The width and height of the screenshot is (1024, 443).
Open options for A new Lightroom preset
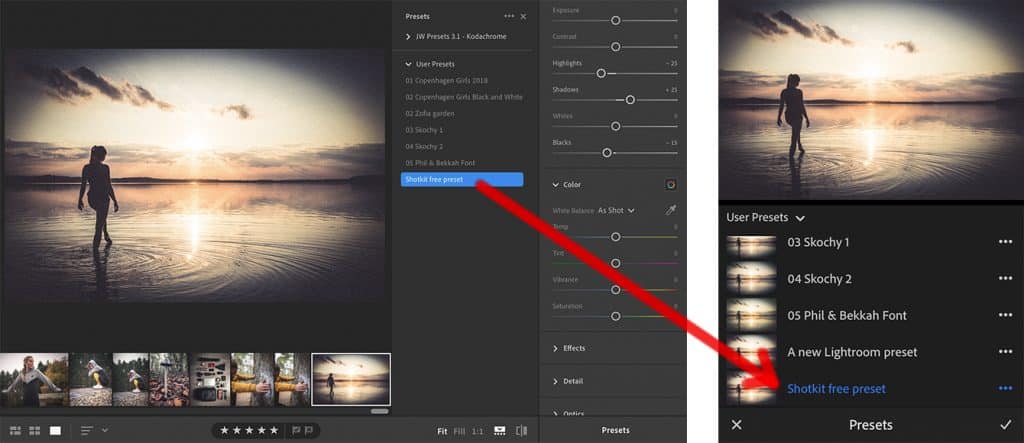1005,352
